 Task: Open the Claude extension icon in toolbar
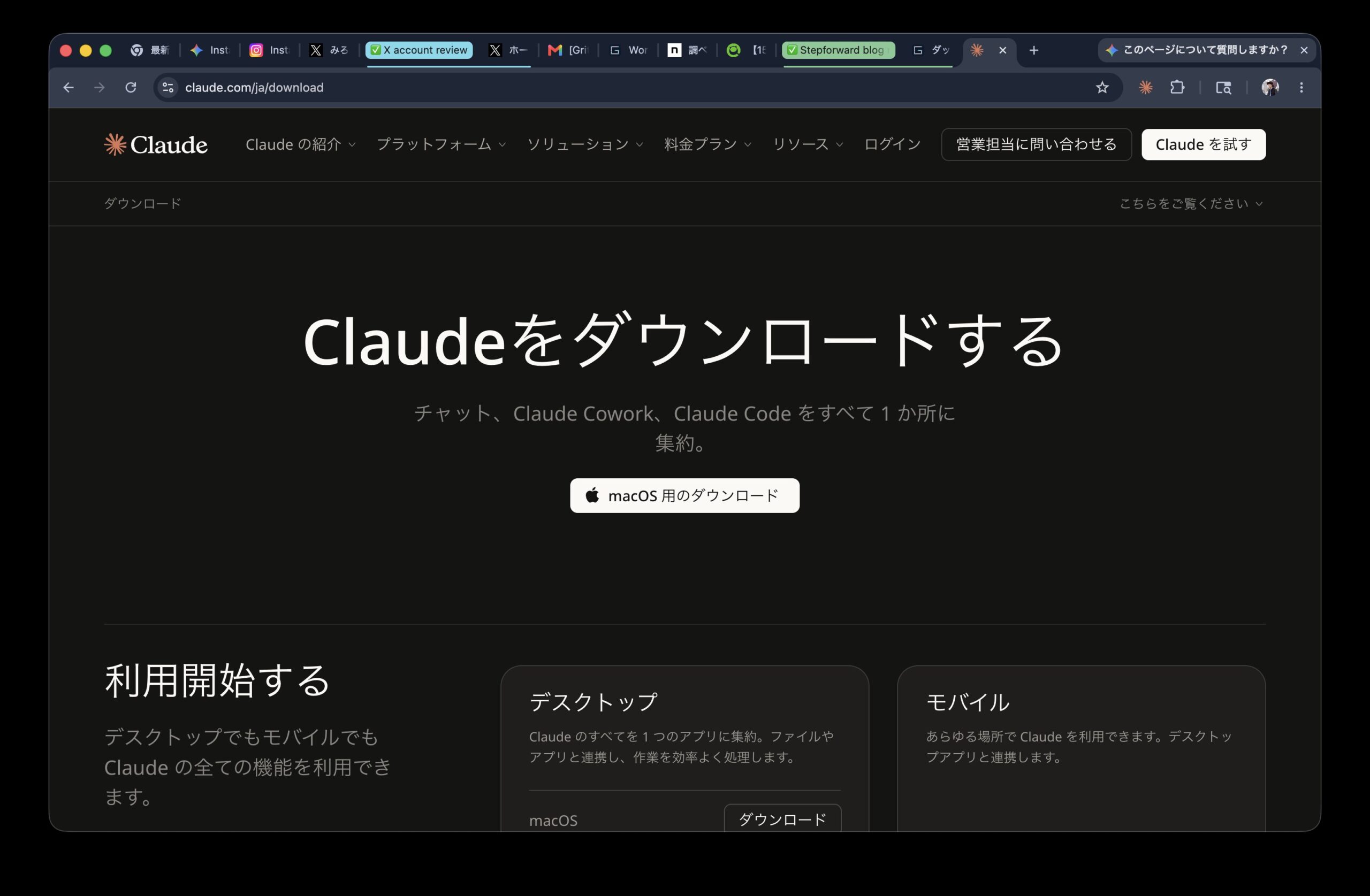(1146, 88)
